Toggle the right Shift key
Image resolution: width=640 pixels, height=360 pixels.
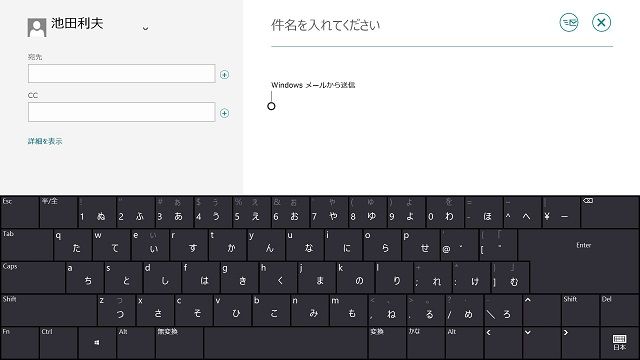click(580, 310)
